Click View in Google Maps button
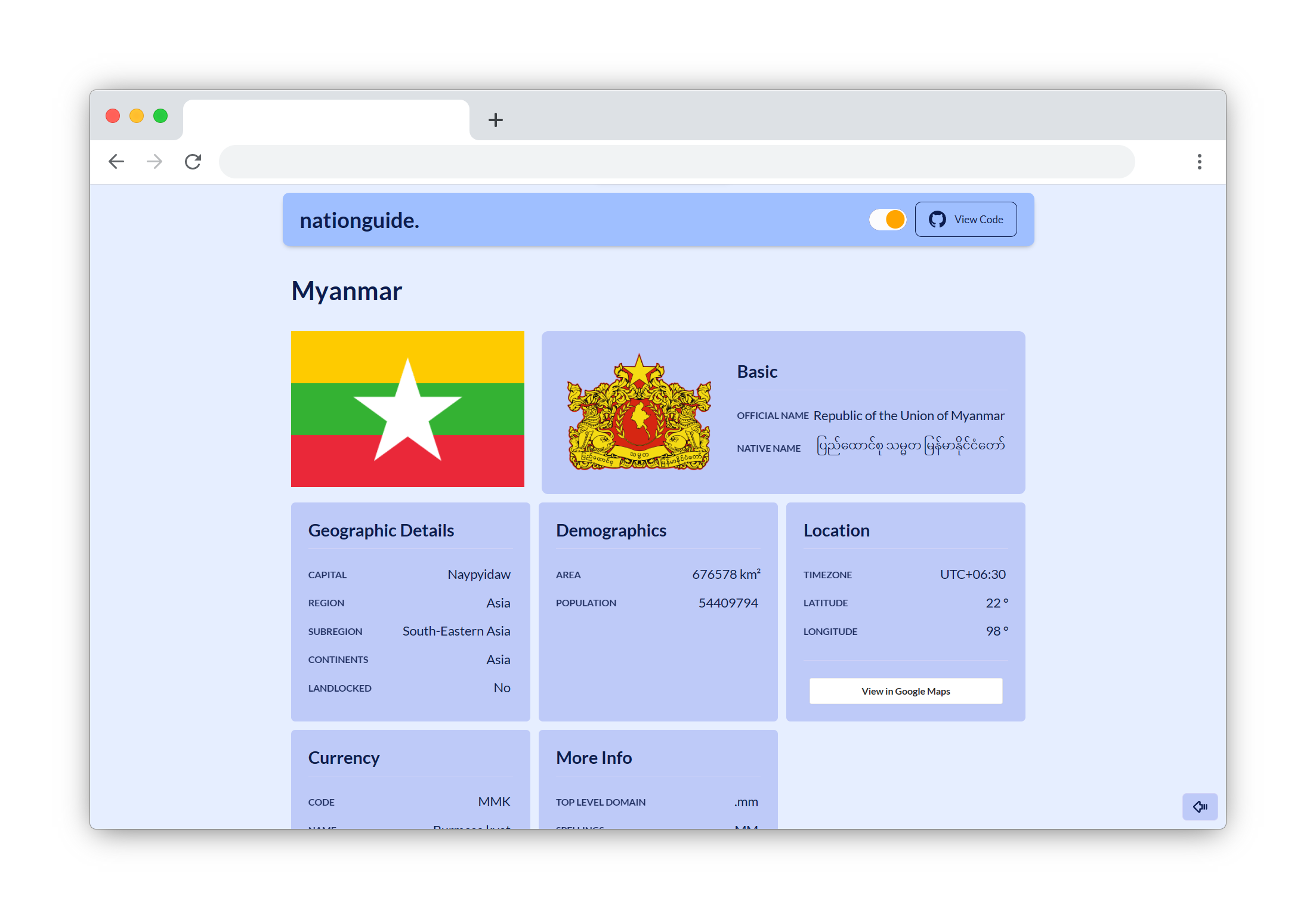 (906, 691)
